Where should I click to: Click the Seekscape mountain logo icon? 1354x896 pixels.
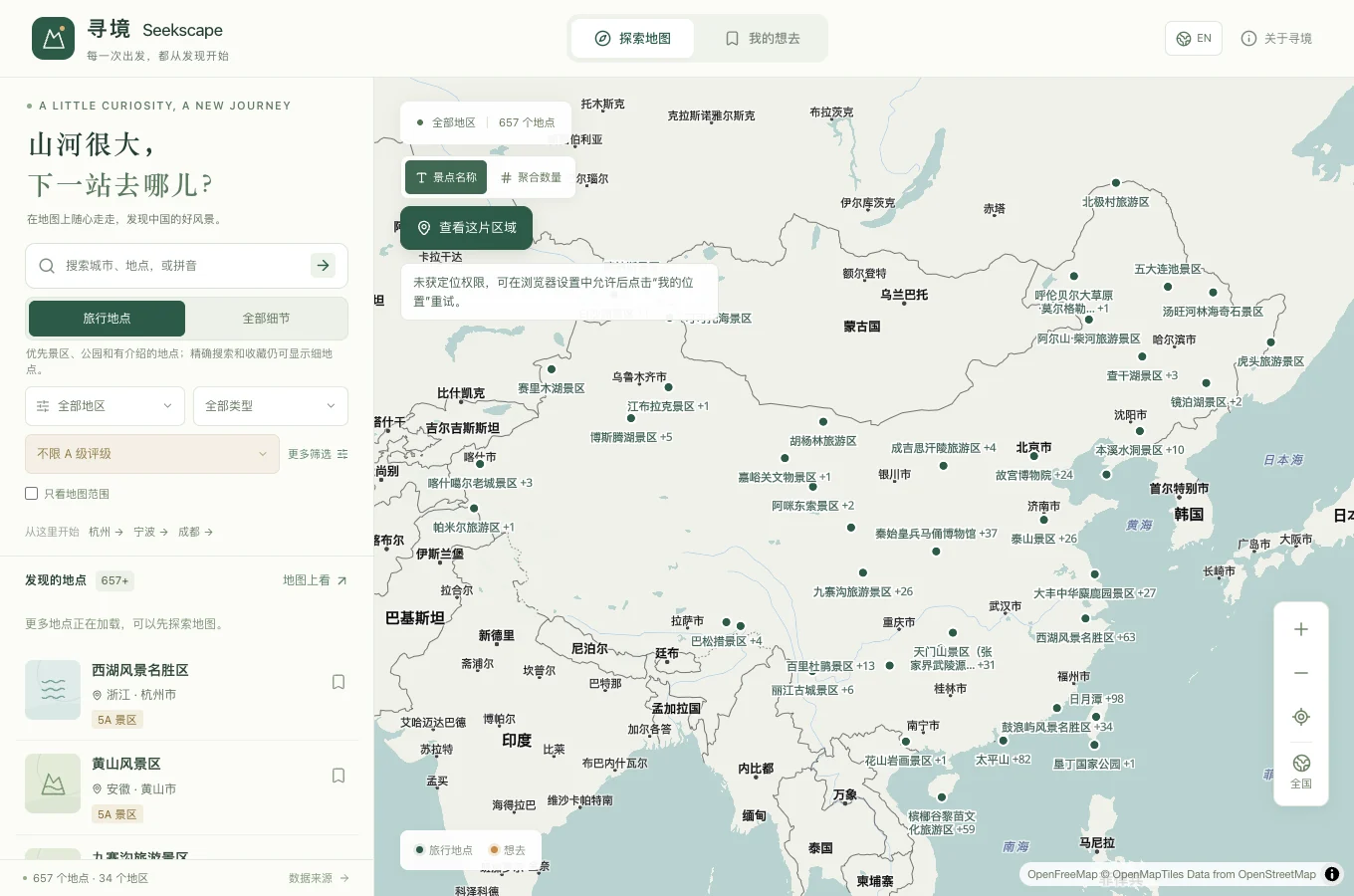[x=53, y=38]
